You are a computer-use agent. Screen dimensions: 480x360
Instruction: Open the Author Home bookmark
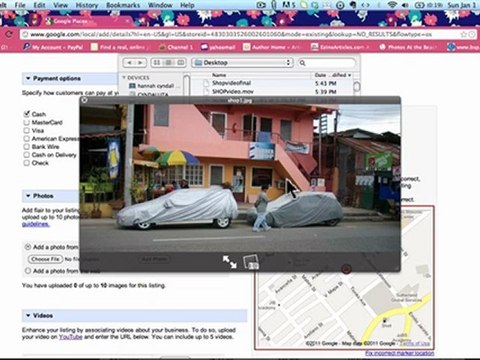tap(273, 47)
